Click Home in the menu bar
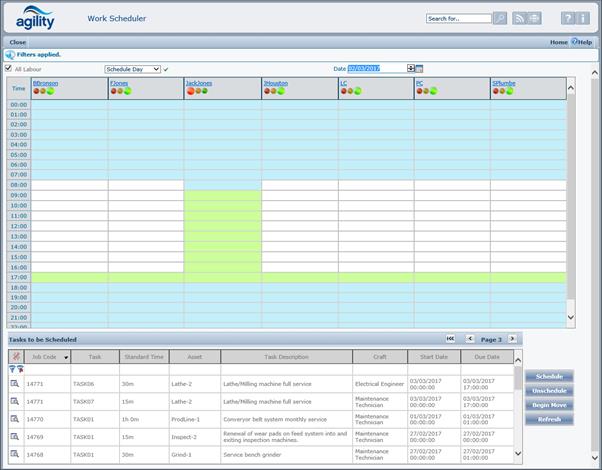 (x=559, y=42)
